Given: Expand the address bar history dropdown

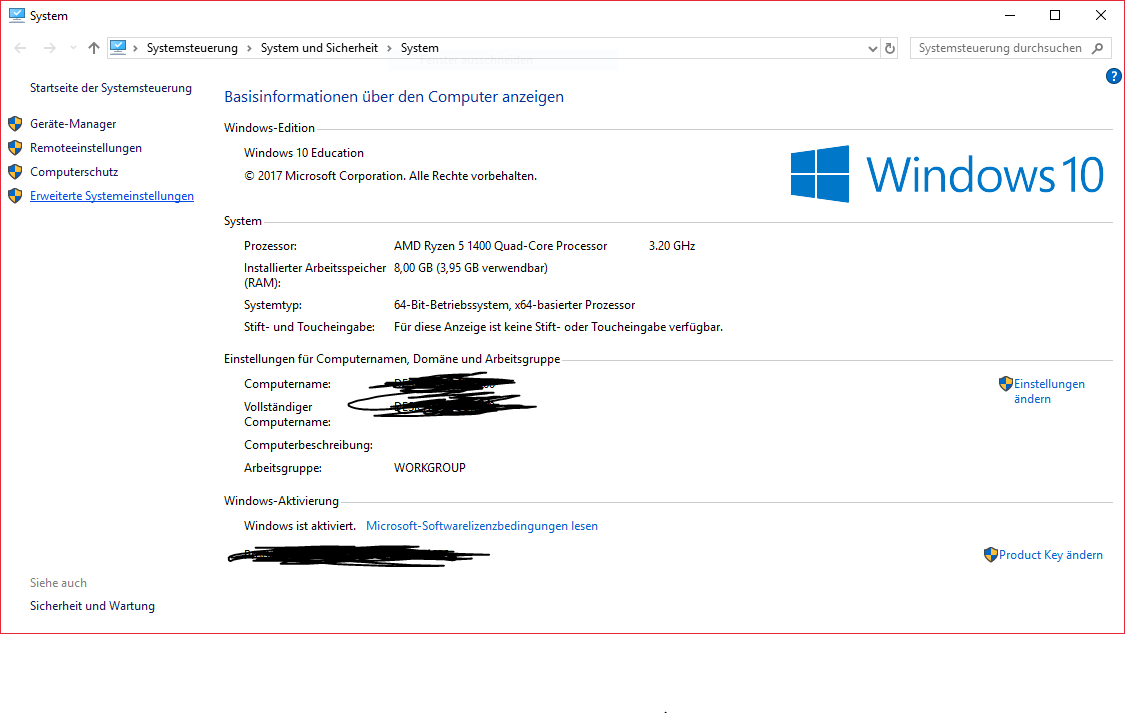Looking at the screenshot, I should click(x=872, y=49).
